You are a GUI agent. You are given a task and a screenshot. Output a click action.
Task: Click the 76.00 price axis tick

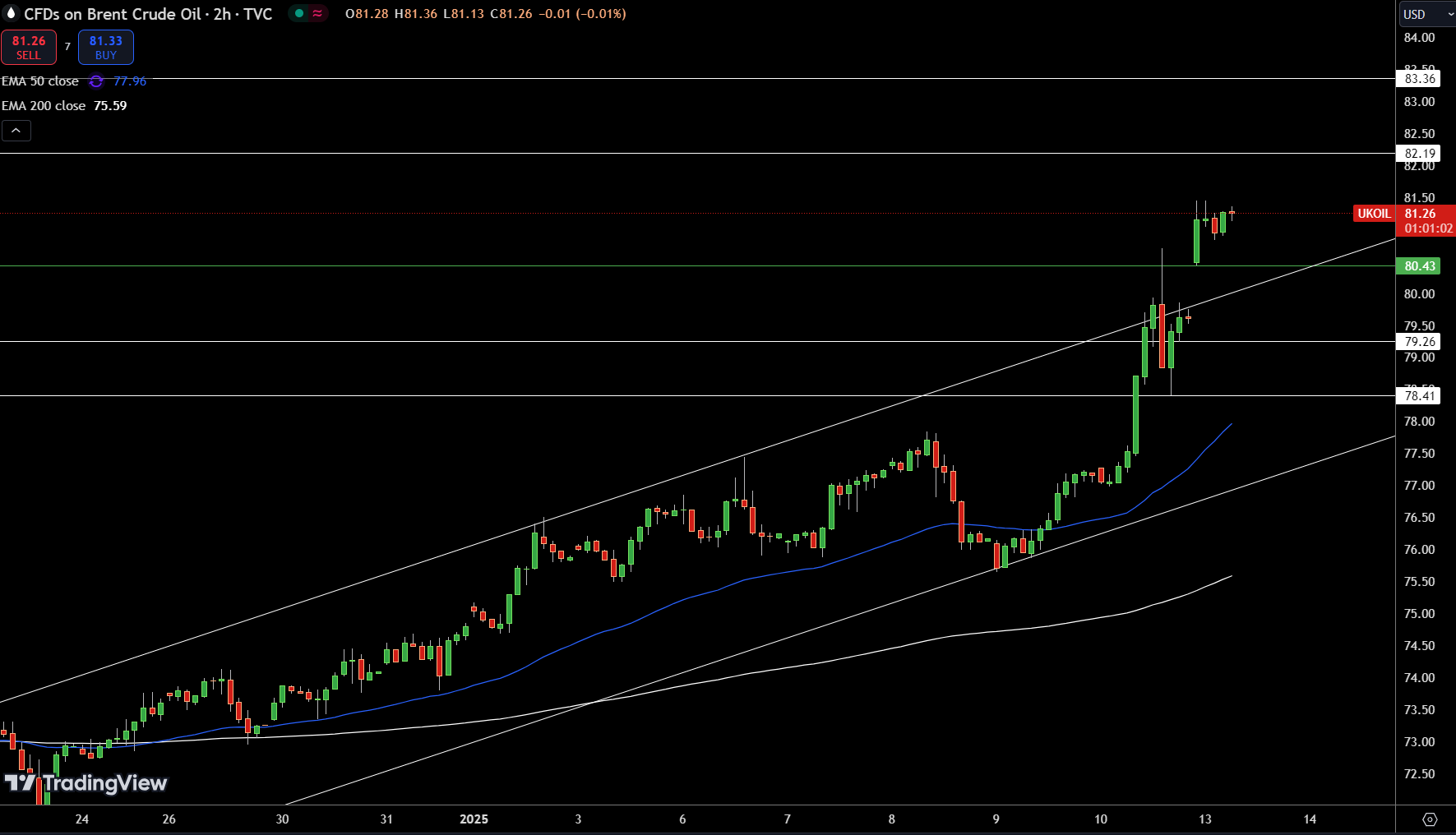pyautogui.click(x=1419, y=550)
